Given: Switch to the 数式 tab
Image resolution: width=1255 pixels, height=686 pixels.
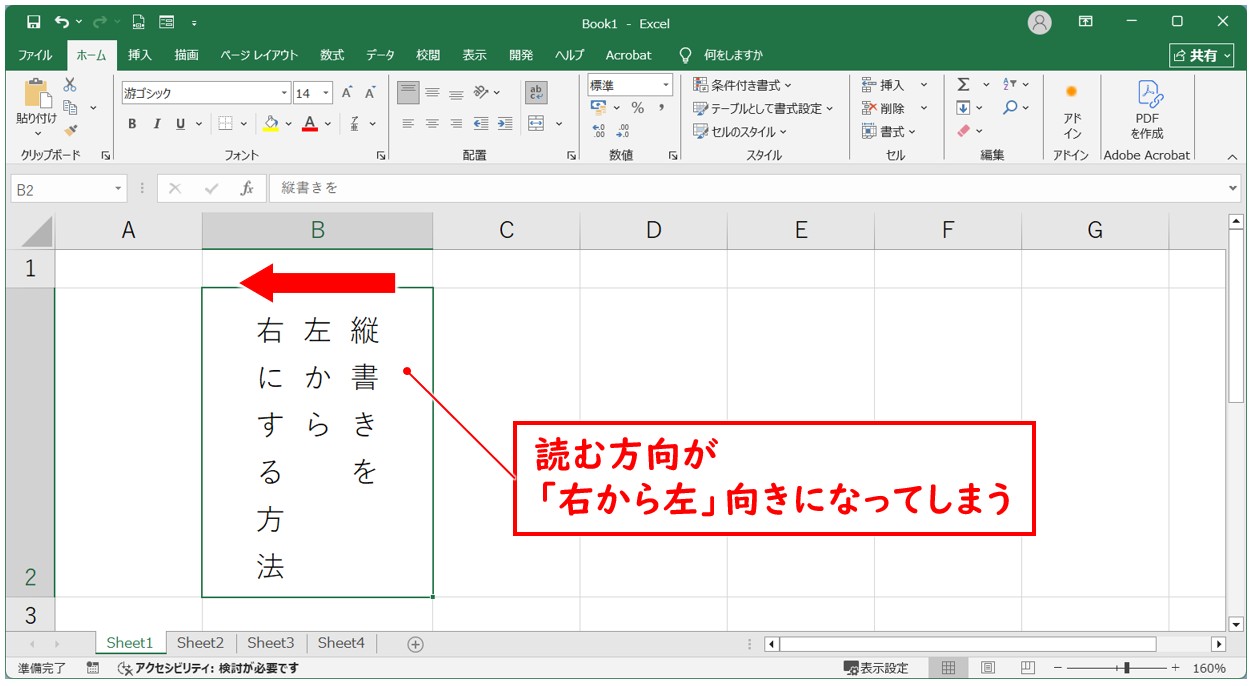Looking at the screenshot, I should 332,55.
